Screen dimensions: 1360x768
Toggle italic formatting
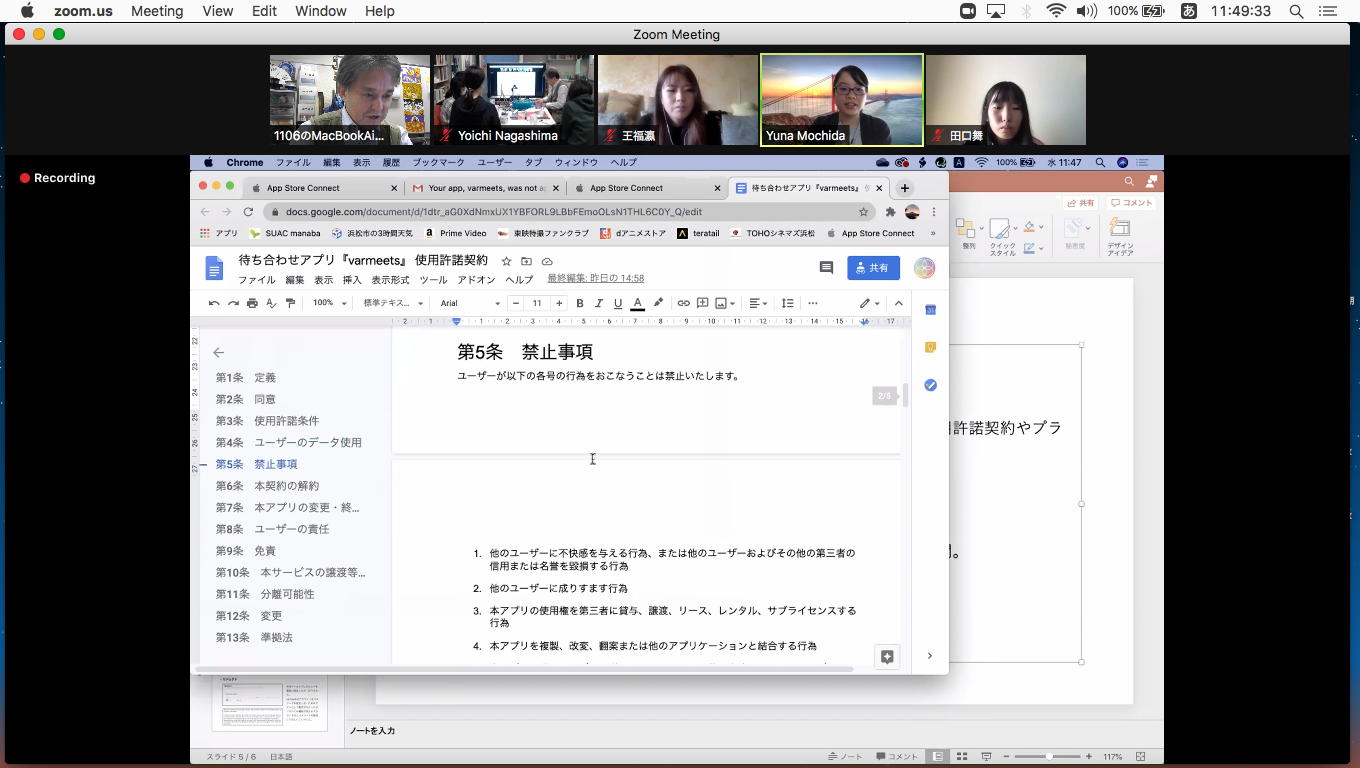(x=599, y=303)
